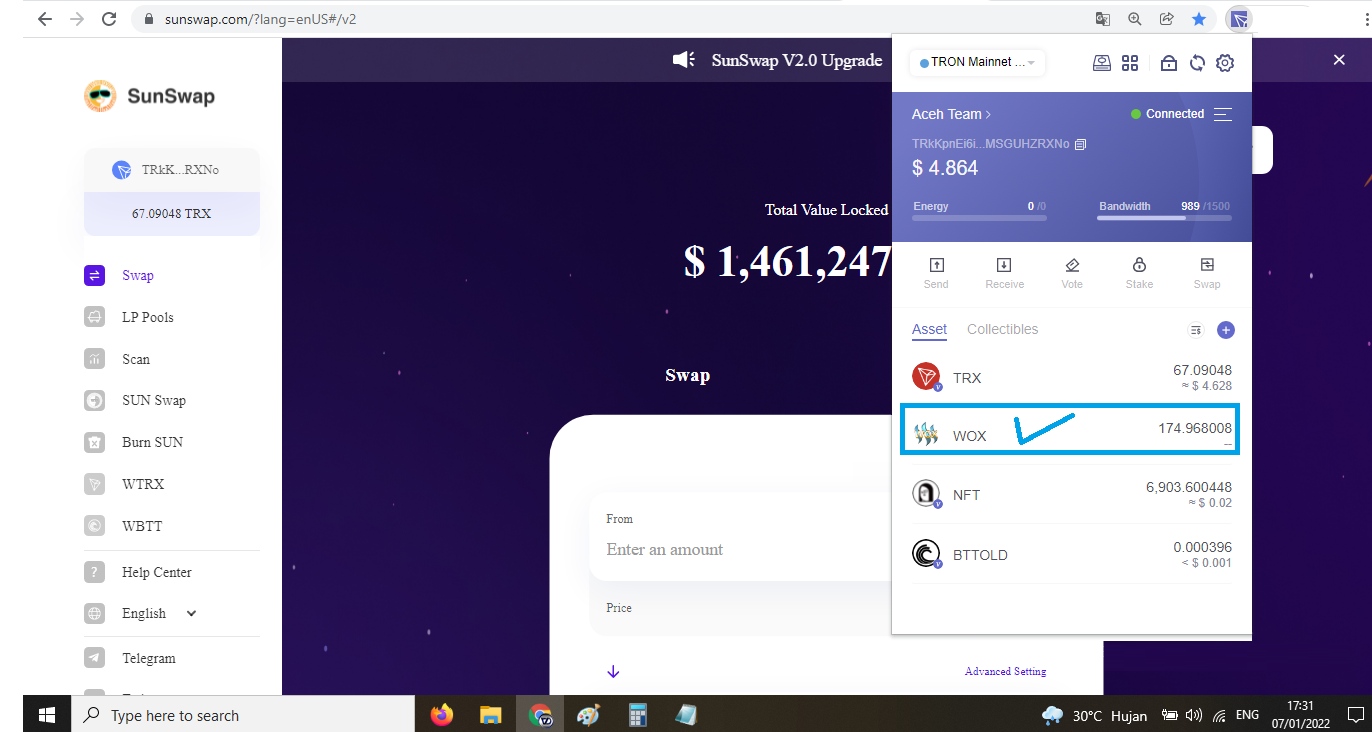
Task: Select the BTTOLD asset row
Action: click(x=1072, y=554)
